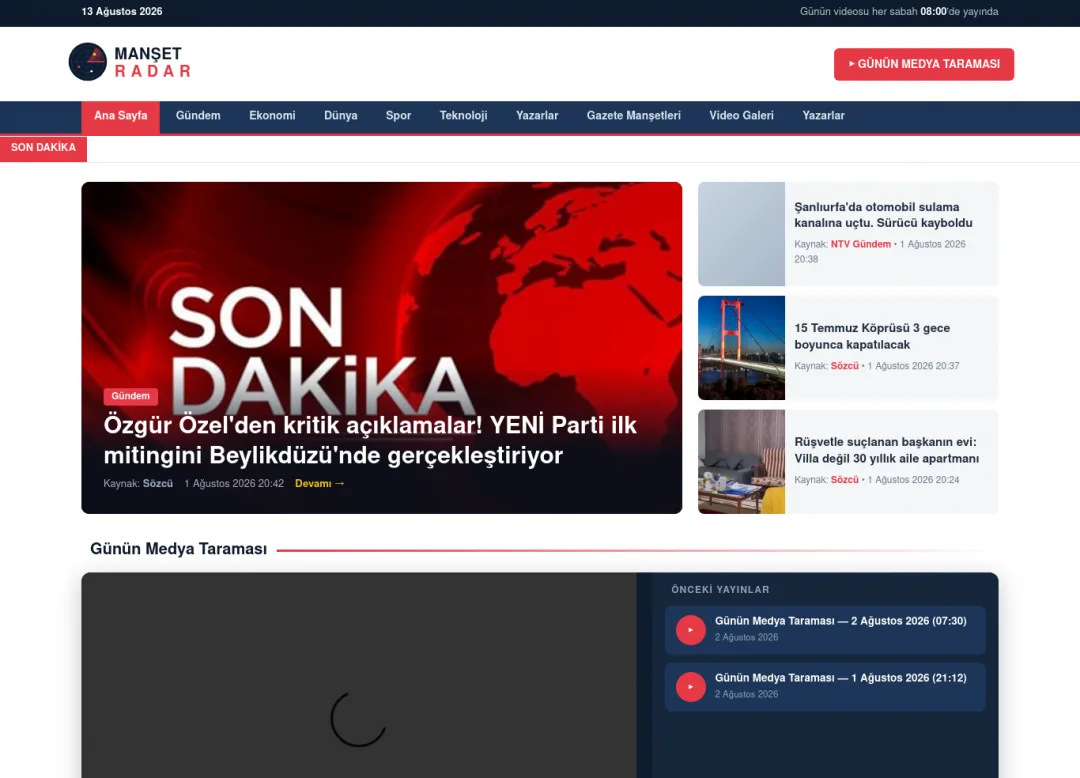
Task: Open the 15 Temmuz Köprüsü news headline
Action: 872,336
